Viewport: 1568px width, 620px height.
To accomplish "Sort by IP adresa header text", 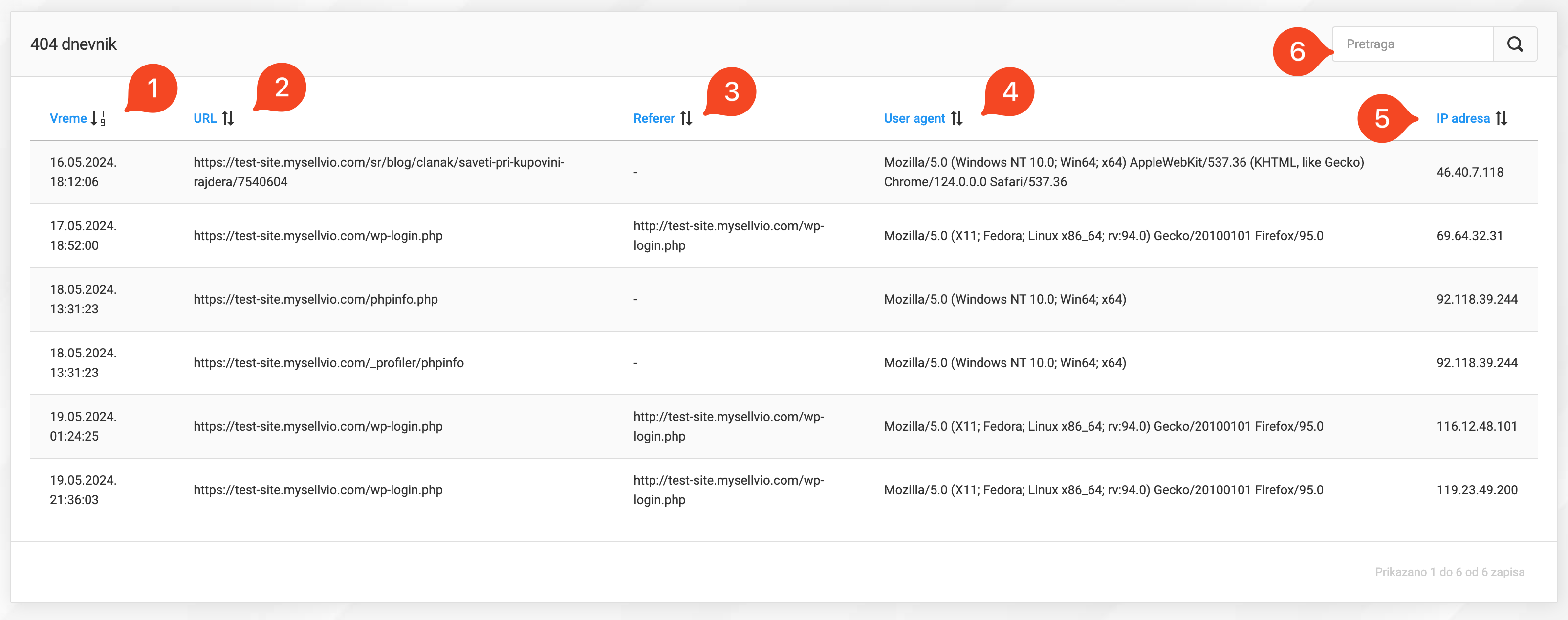I will [x=1463, y=118].
